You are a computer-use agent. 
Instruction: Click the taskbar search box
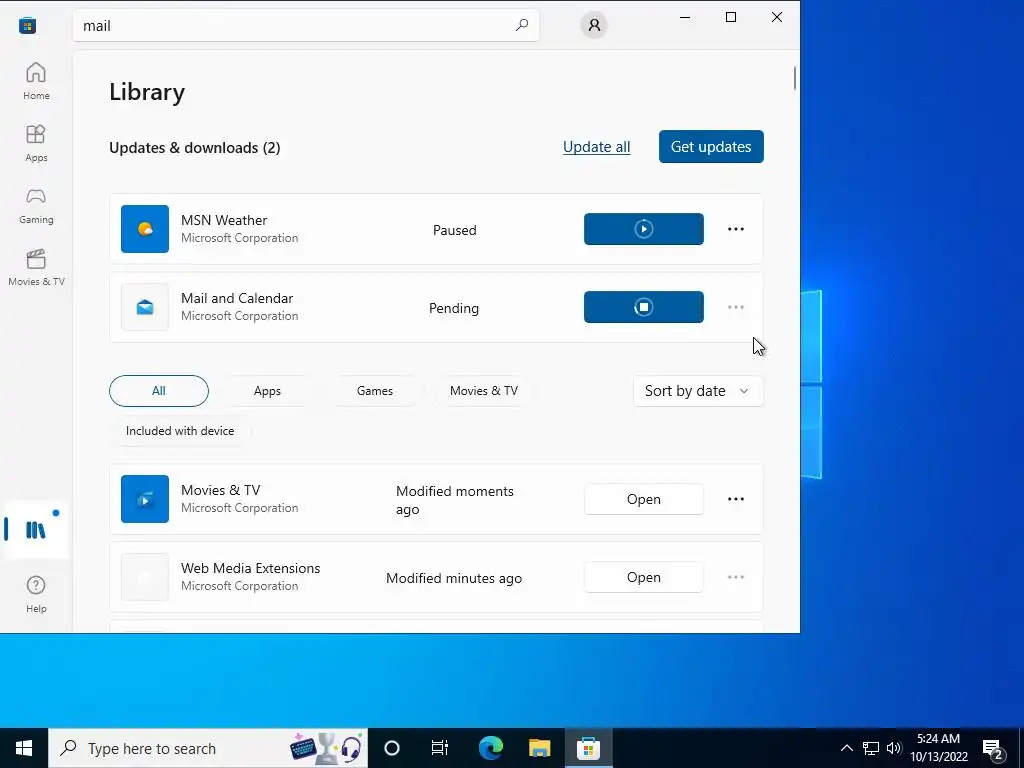pos(208,748)
